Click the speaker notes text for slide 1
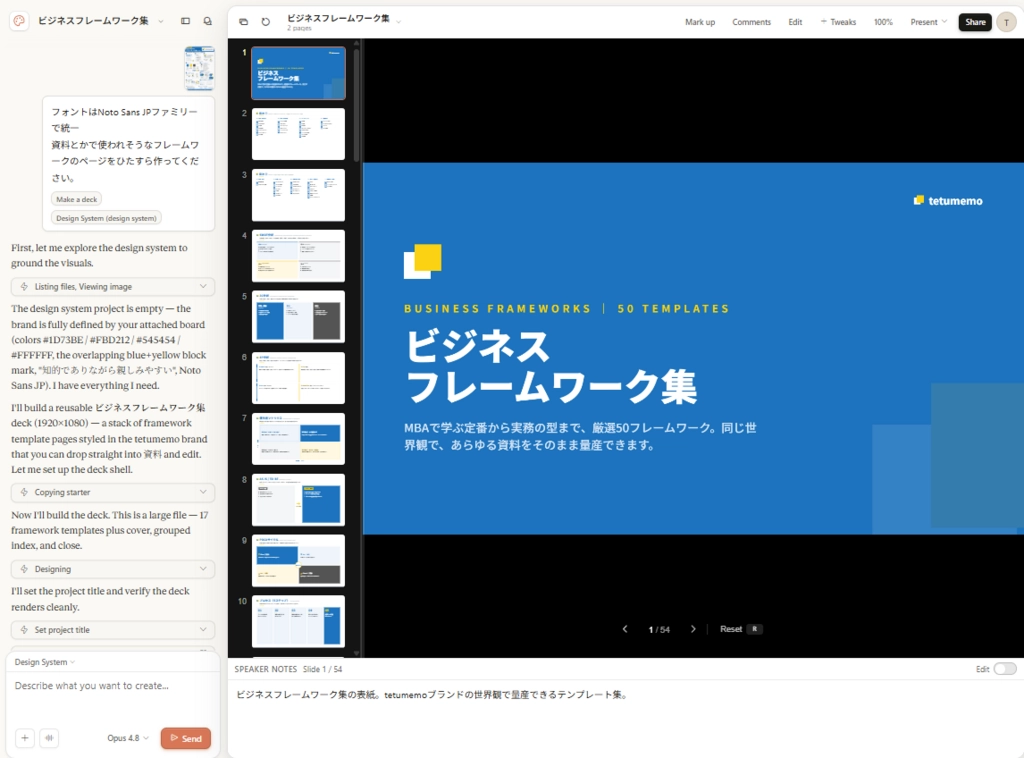 433,694
